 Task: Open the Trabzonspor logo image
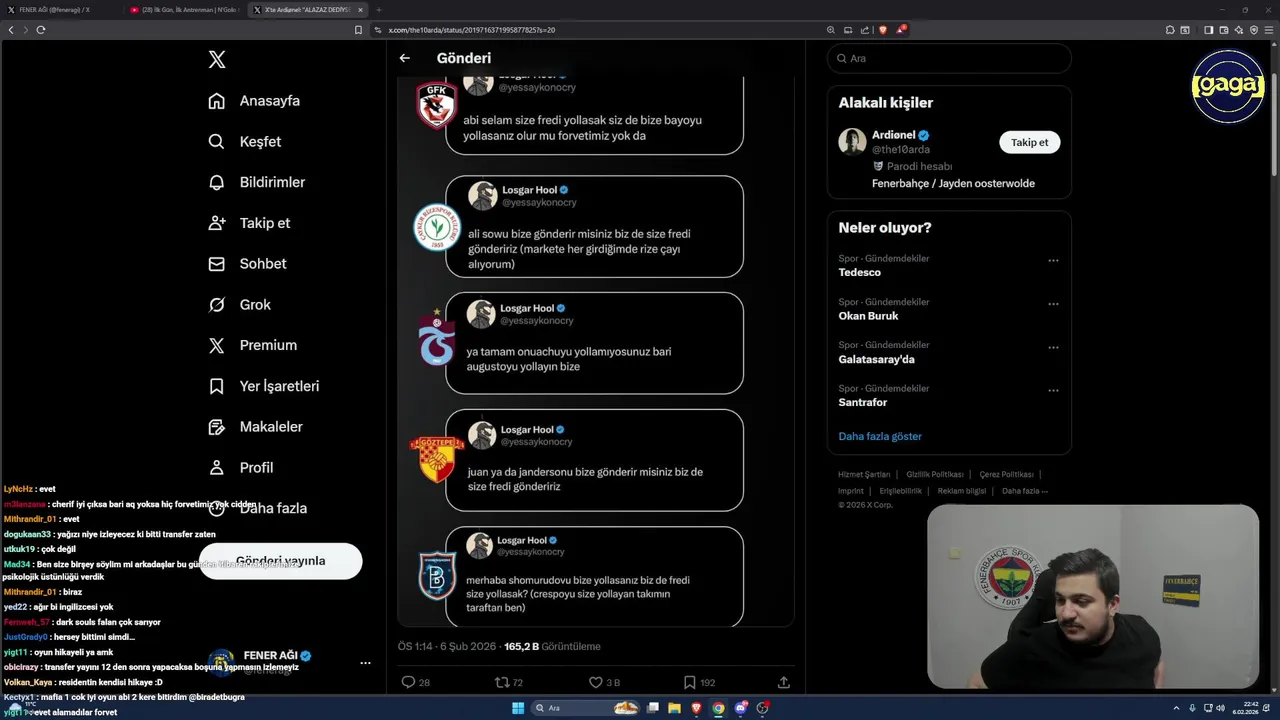tap(437, 339)
